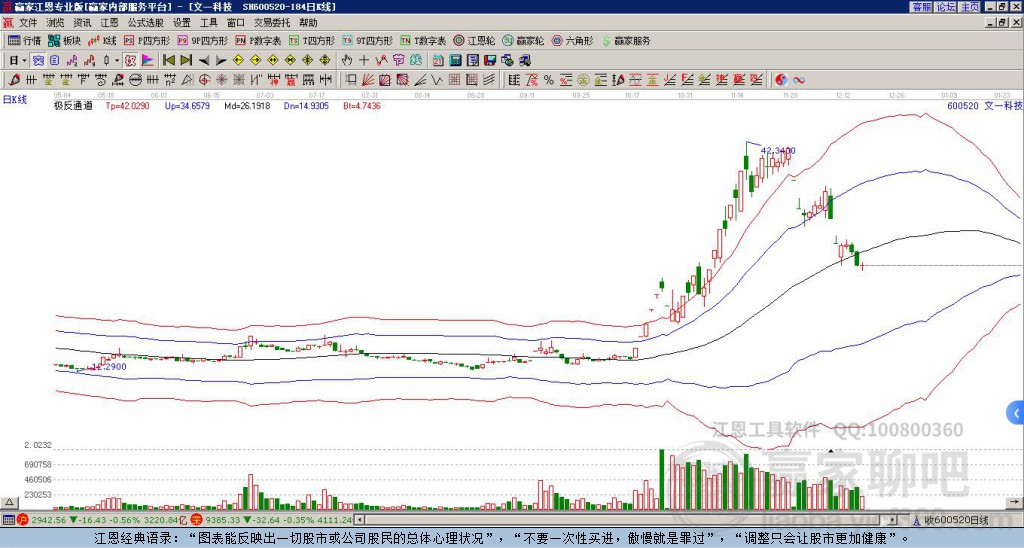The image size is (1024, 548).
Task: Jump to last bar icon
Action: click(x=186, y=61)
